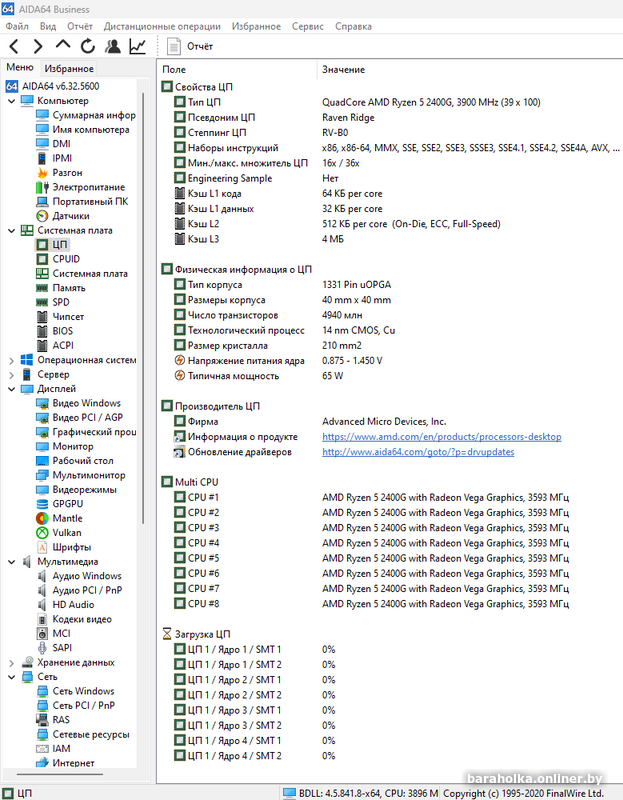This screenshot has height=800, width=623.
Task: Open Кодеки видео tree item
Action: (x=74, y=619)
